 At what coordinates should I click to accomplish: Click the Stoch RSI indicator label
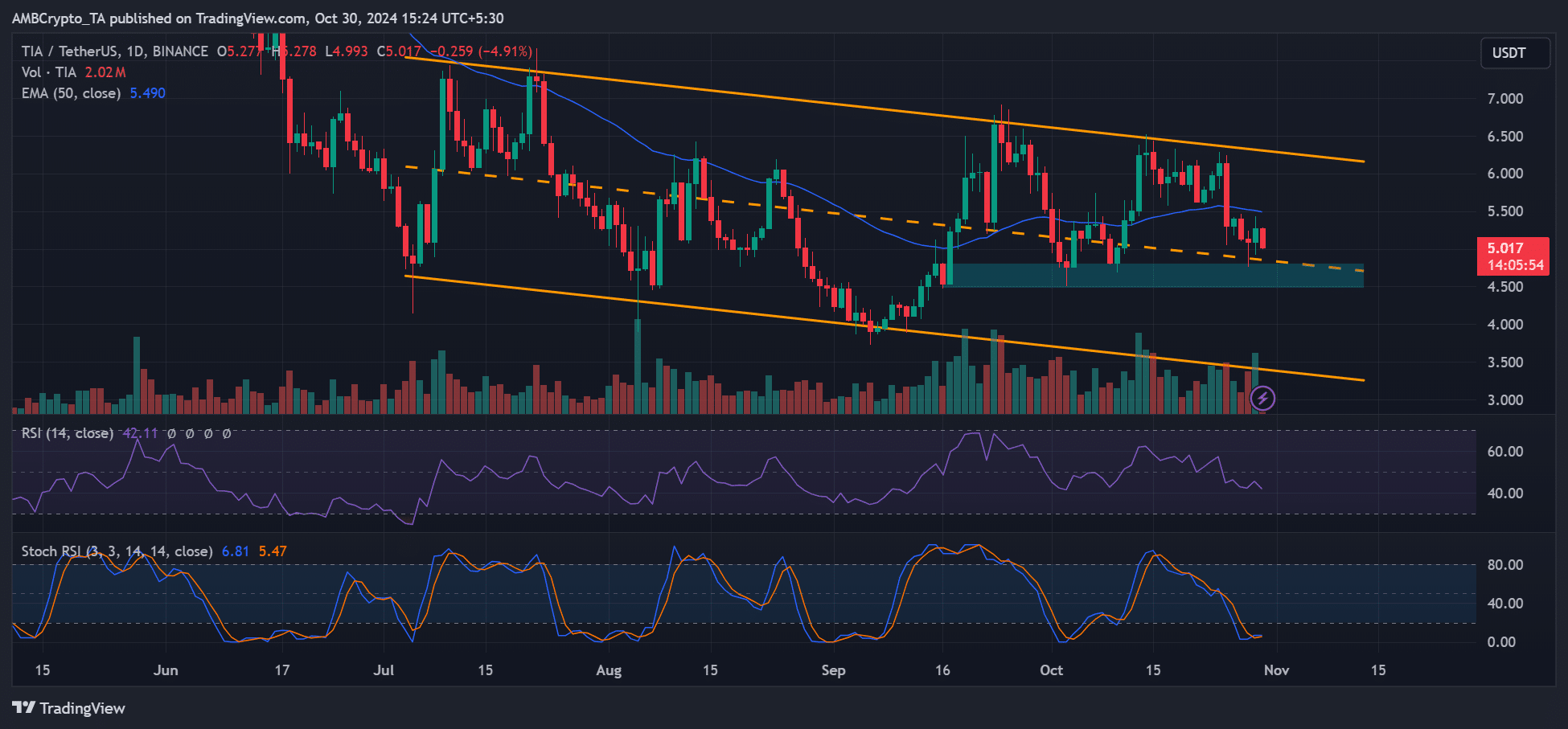tap(117, 551)
